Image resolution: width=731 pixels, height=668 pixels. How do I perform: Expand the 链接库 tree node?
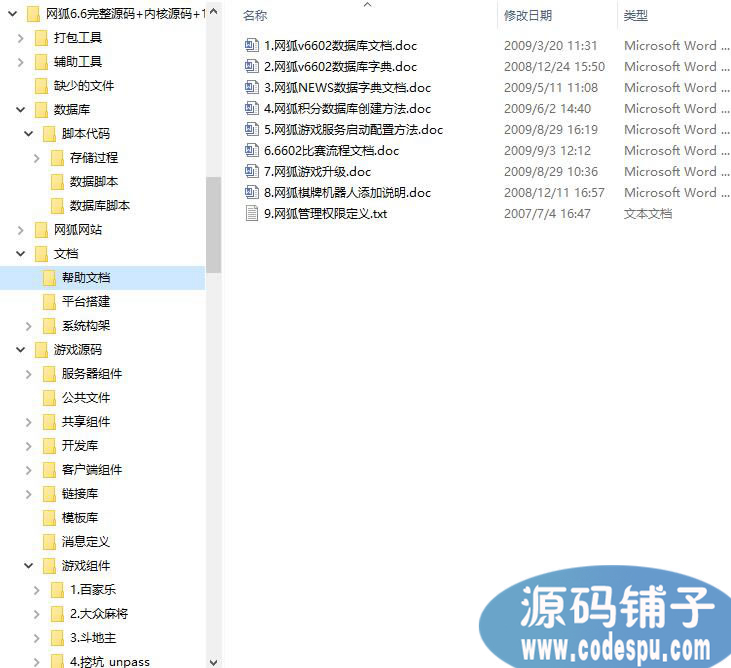coord(28,494)
